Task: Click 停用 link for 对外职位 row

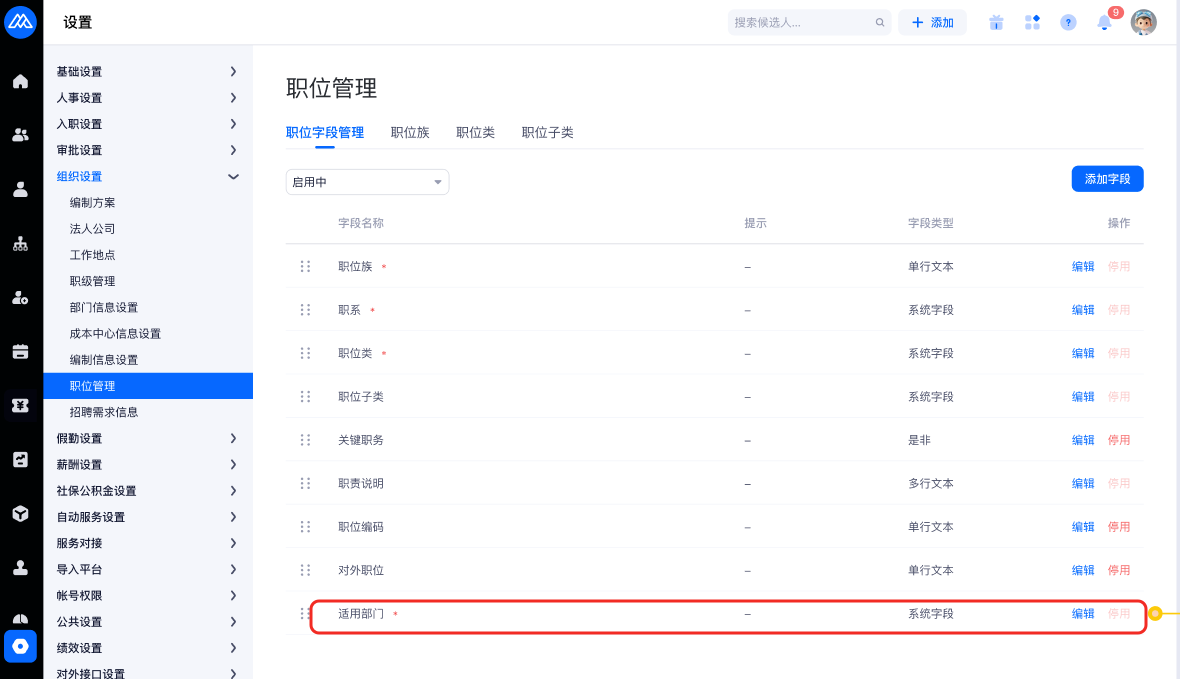Action: pos(1118,570)
